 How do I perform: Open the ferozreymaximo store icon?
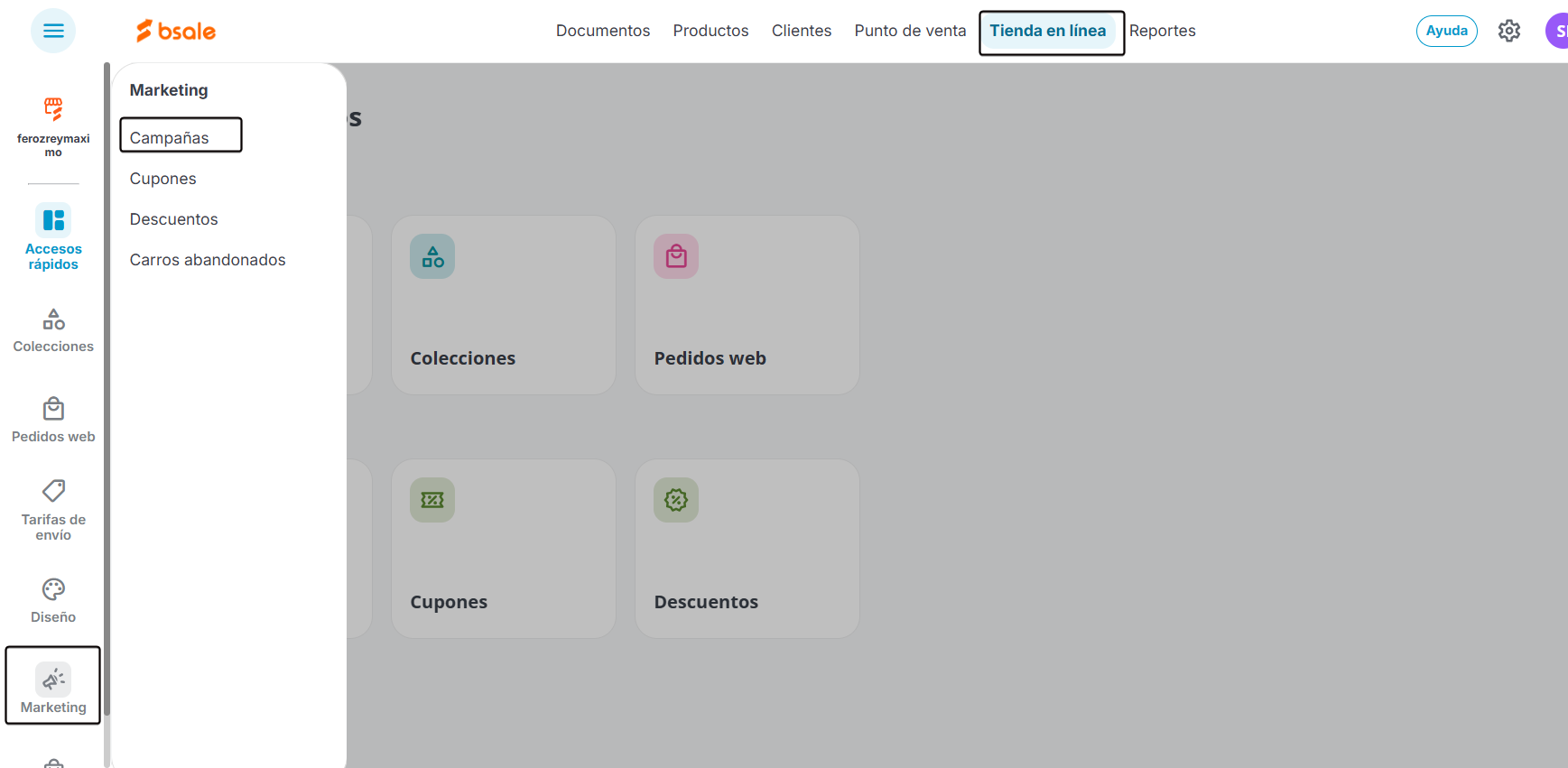point(53,109)
